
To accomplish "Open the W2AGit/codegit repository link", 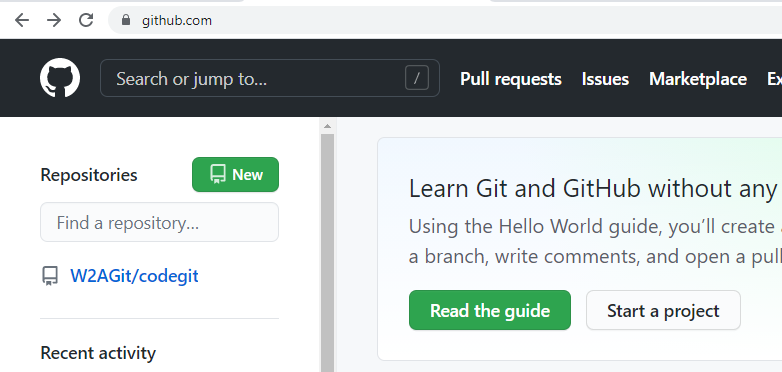I will (134, 276).
